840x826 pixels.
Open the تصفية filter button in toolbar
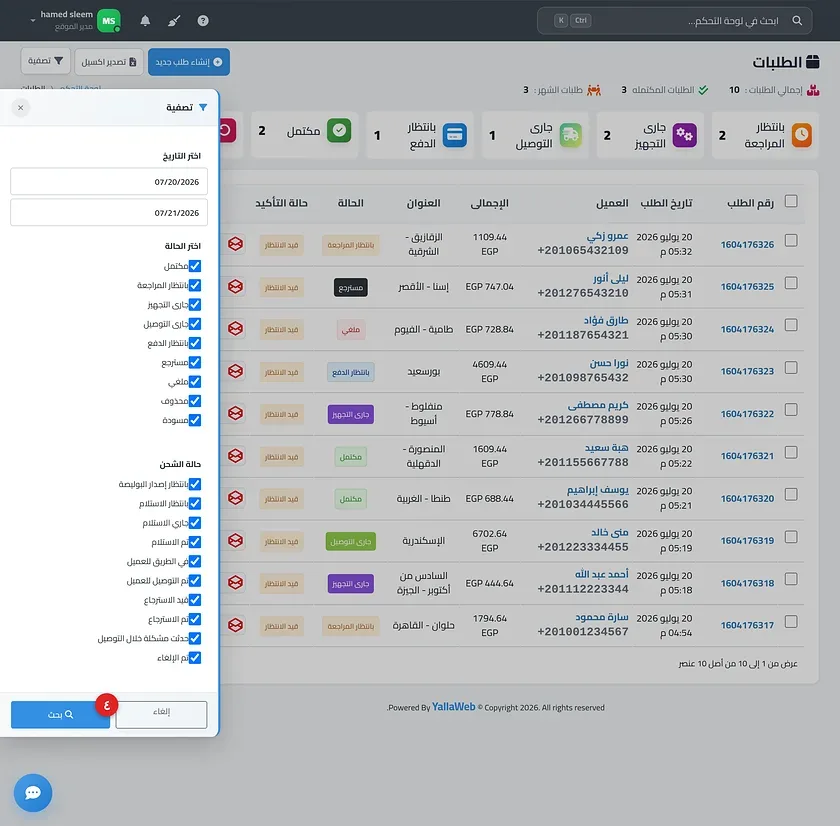pyautogui.click(x=46, y=61)
